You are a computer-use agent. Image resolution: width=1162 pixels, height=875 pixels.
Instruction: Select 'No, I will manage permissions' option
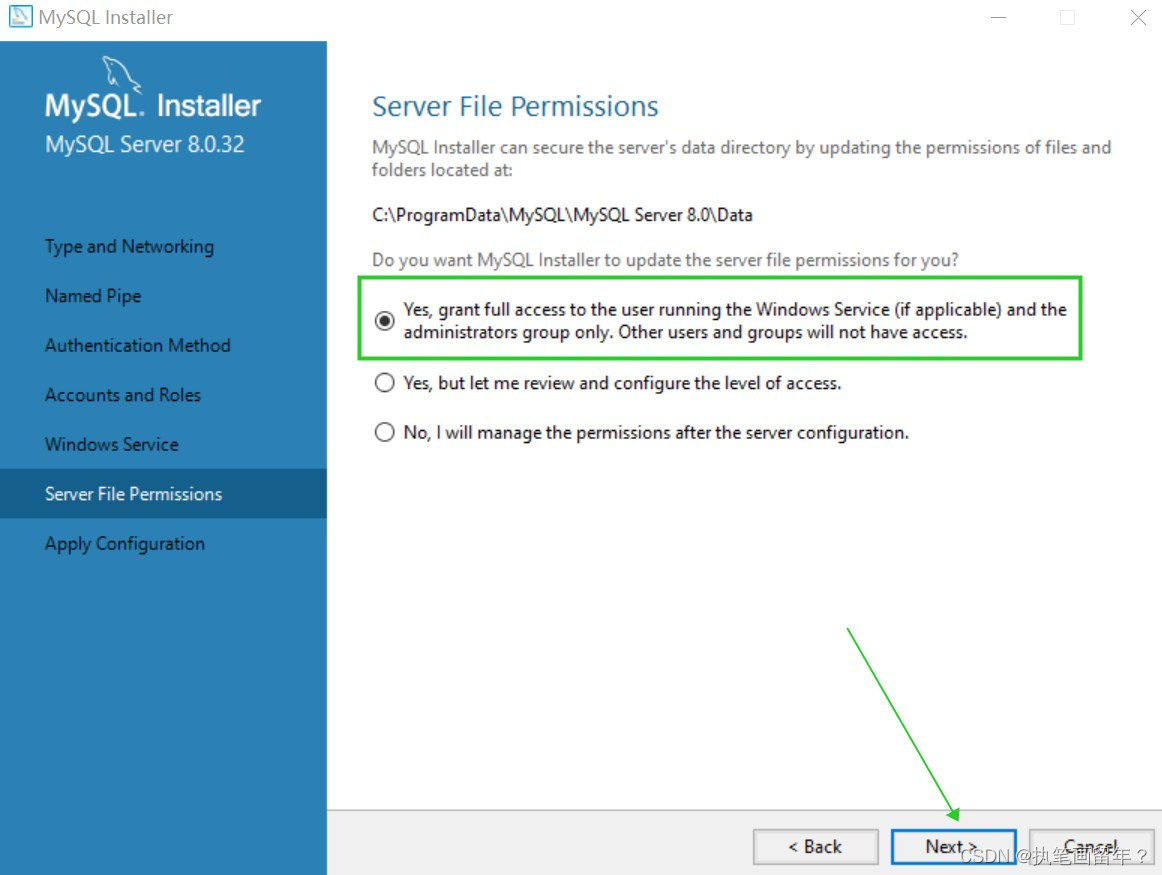[384, 432]
